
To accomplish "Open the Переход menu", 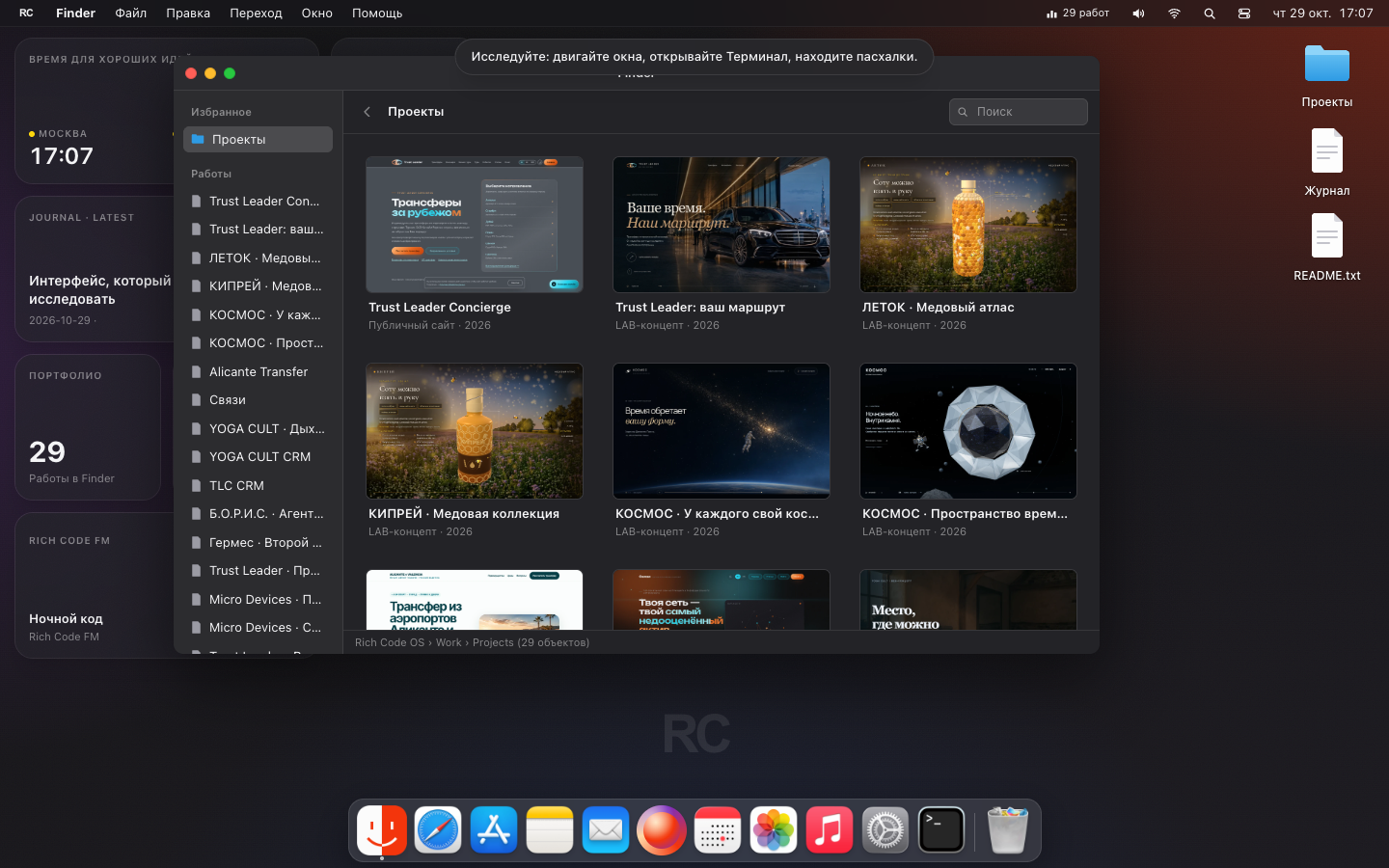I will pyautogui.click(x=256, y=14).
